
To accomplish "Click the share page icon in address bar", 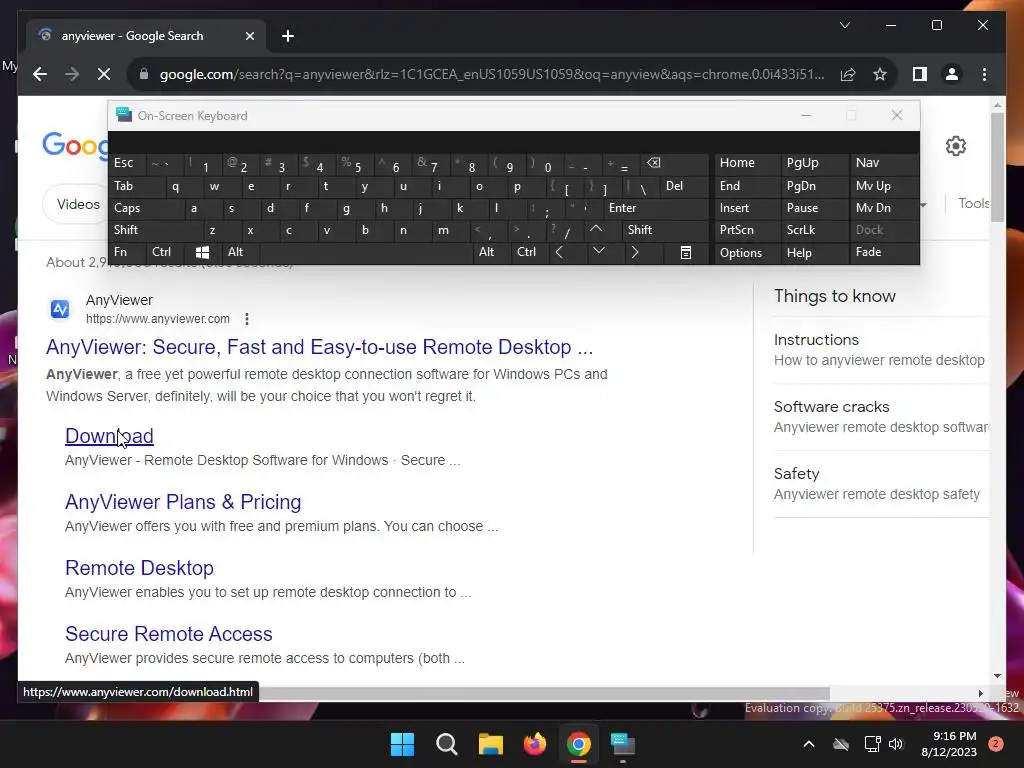I will pyautogui.click(x=848, y=74).
